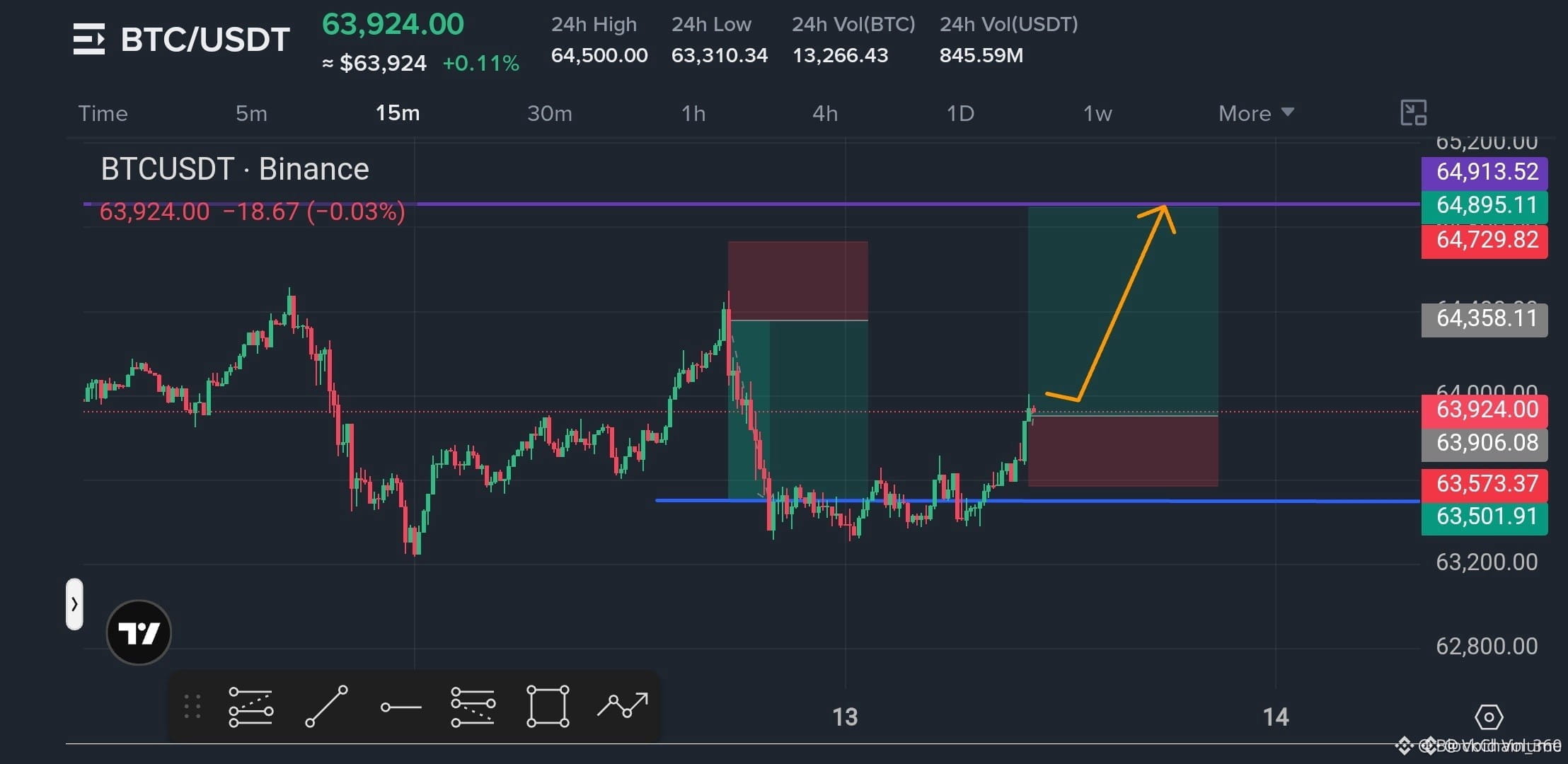Image resolution: width=1568 pixels, height=764 pixels.
Task: Tap the BTC/USDT pair name
Action: (205, 40)
